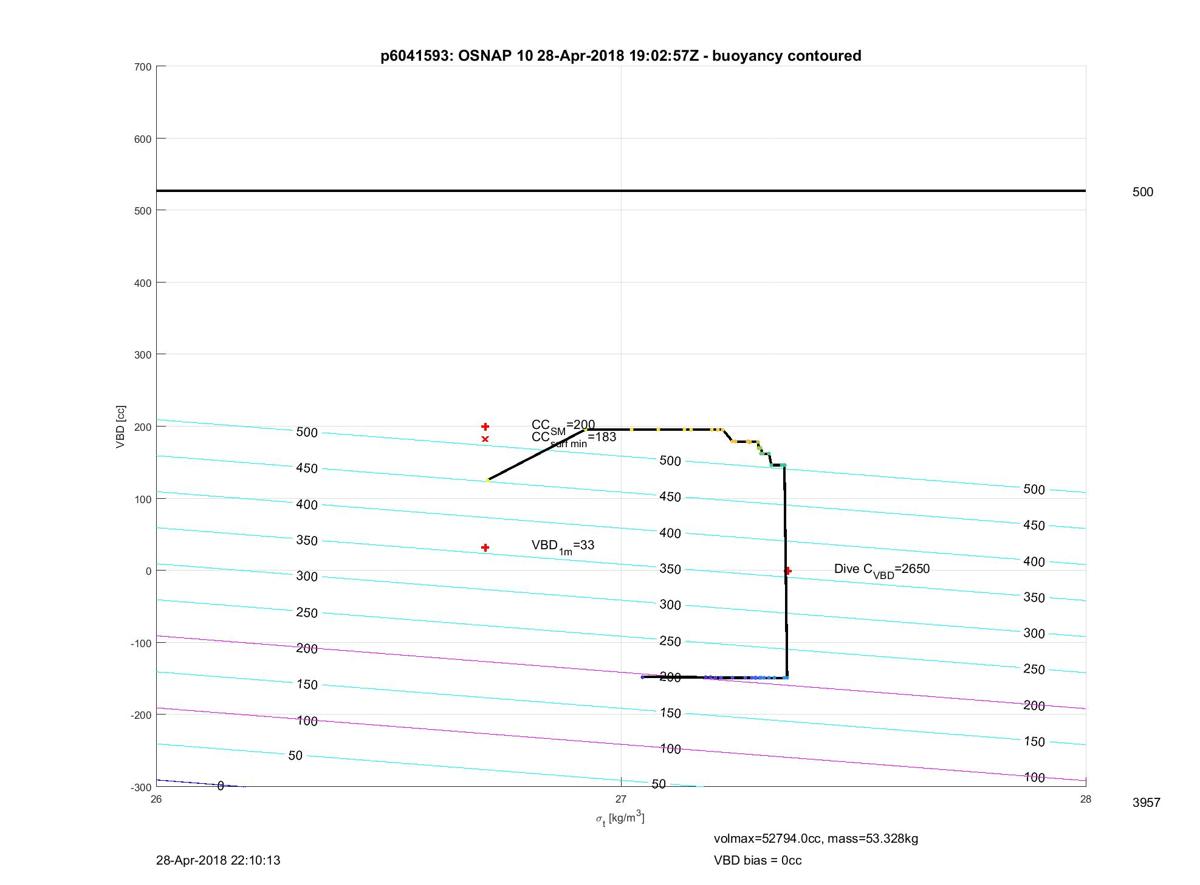Click the y-axis tick label "700"
Screen dimensions: 1200x885
(x=141, y=67)
